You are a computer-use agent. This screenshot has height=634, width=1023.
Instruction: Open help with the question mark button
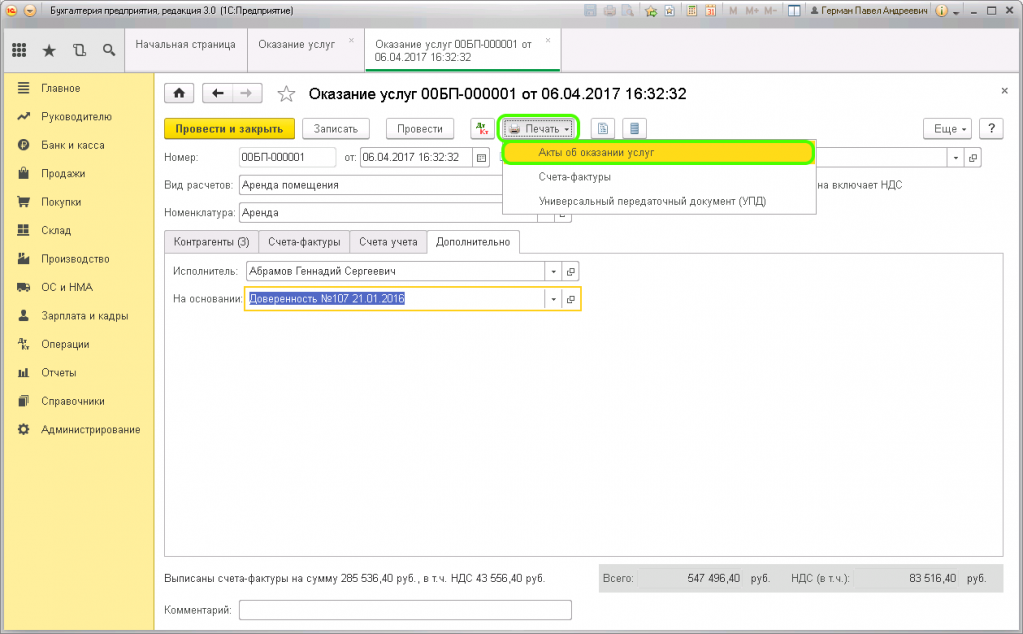click(x=991, y=129)
